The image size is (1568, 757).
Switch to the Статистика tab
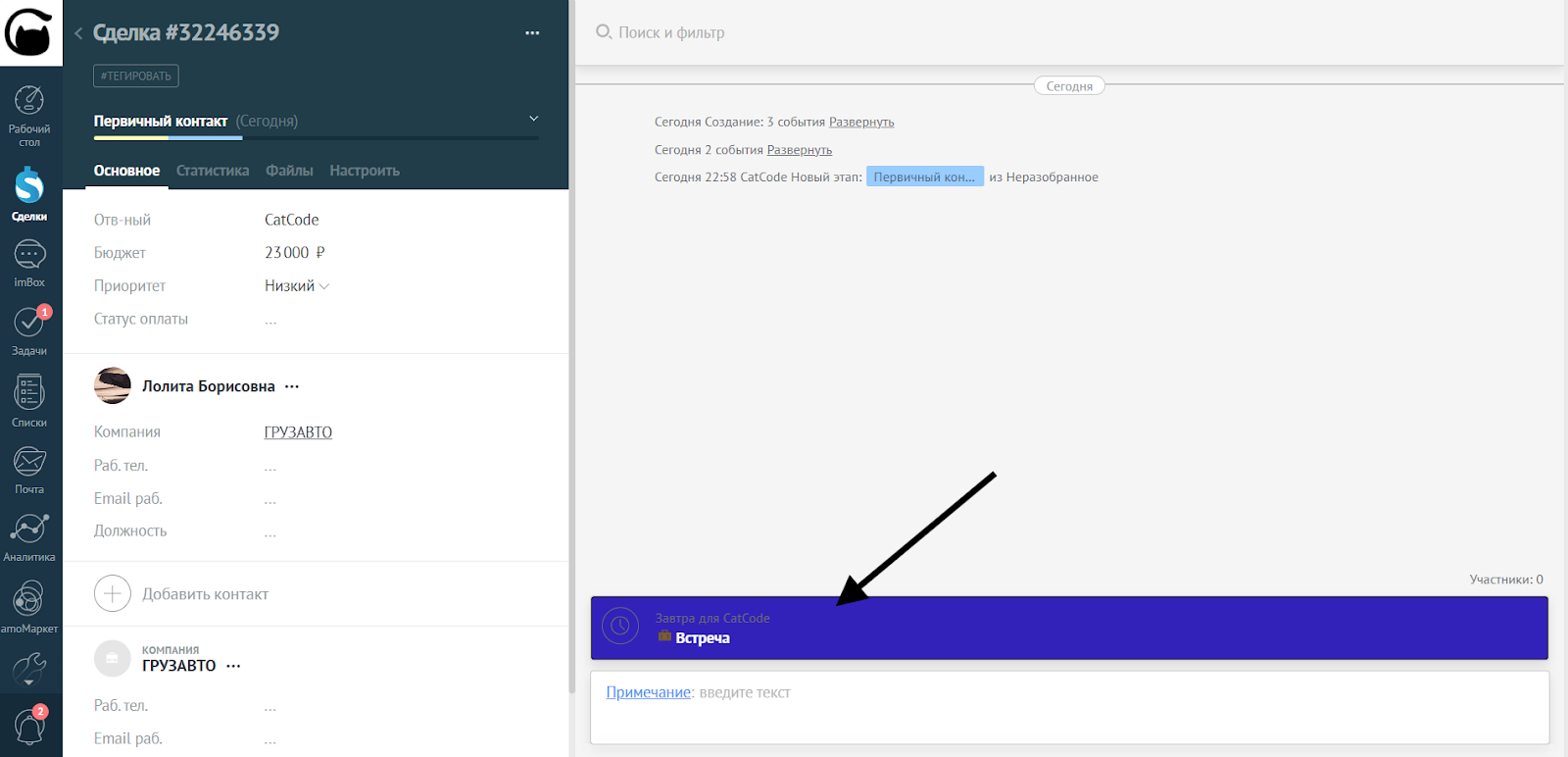(x=213, y=171)
